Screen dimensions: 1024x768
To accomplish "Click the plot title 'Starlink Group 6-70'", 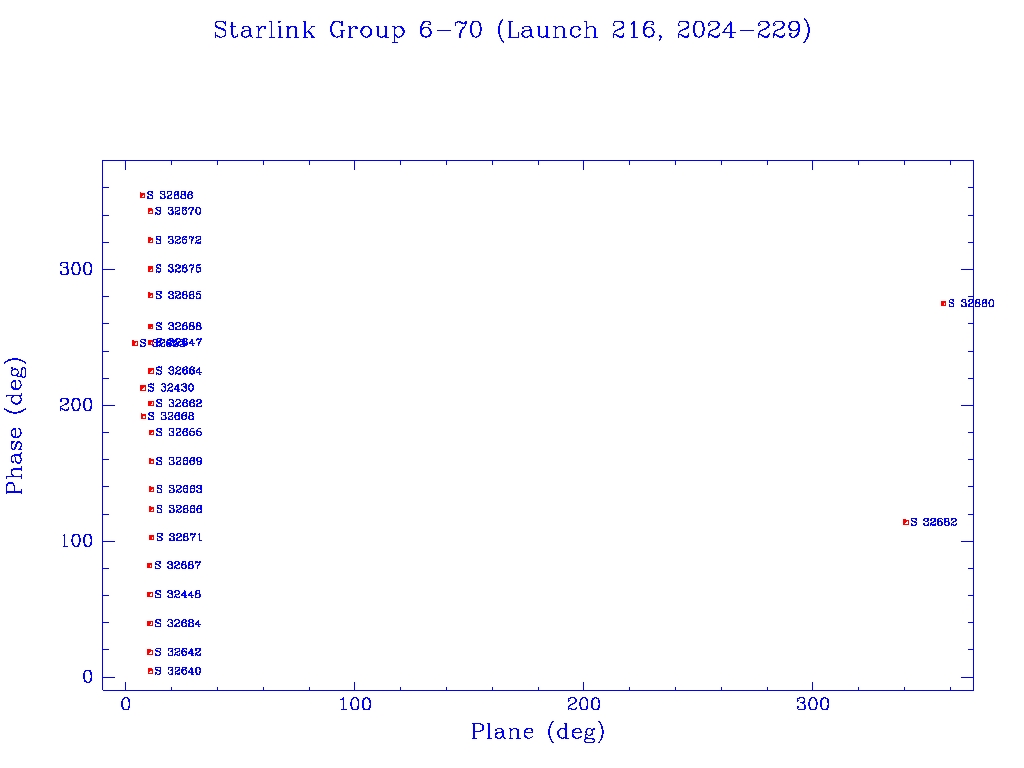I will pos(347,30).
